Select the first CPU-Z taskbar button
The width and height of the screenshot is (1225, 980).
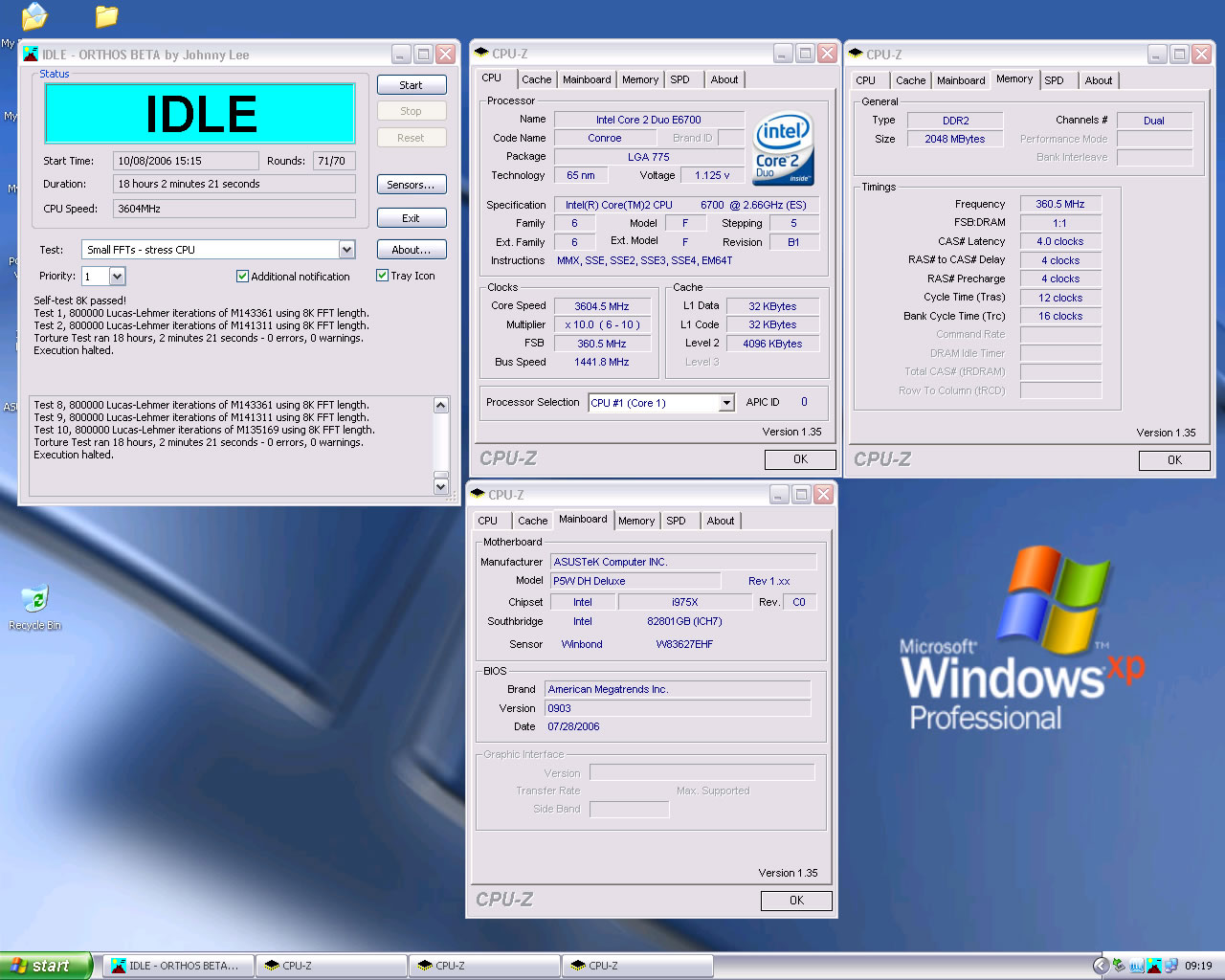pyautogui.click(x=331, y=966)
